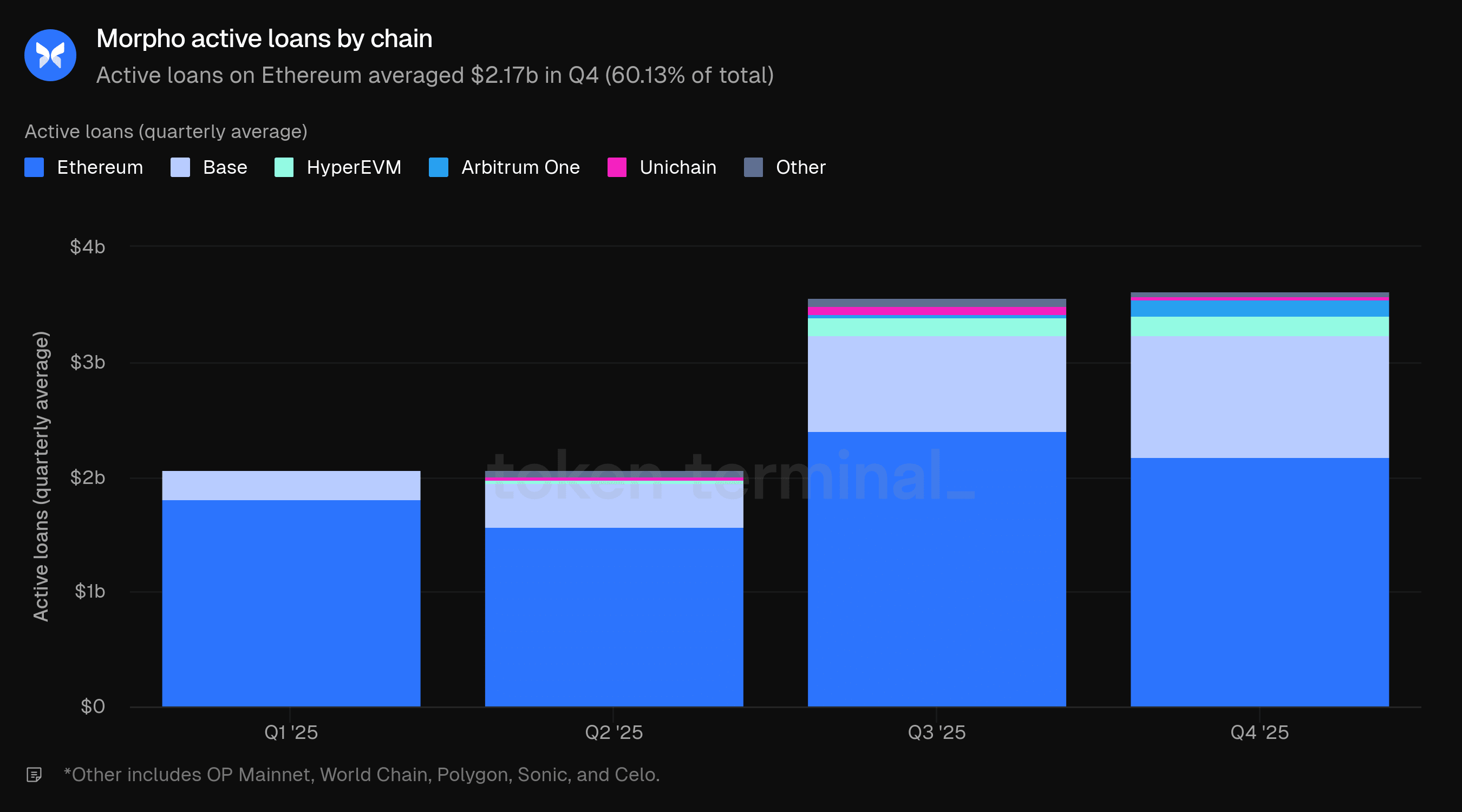This screenshot has height=812, width=1462.
Task: Click the footnote note icon
Action: 34,775
